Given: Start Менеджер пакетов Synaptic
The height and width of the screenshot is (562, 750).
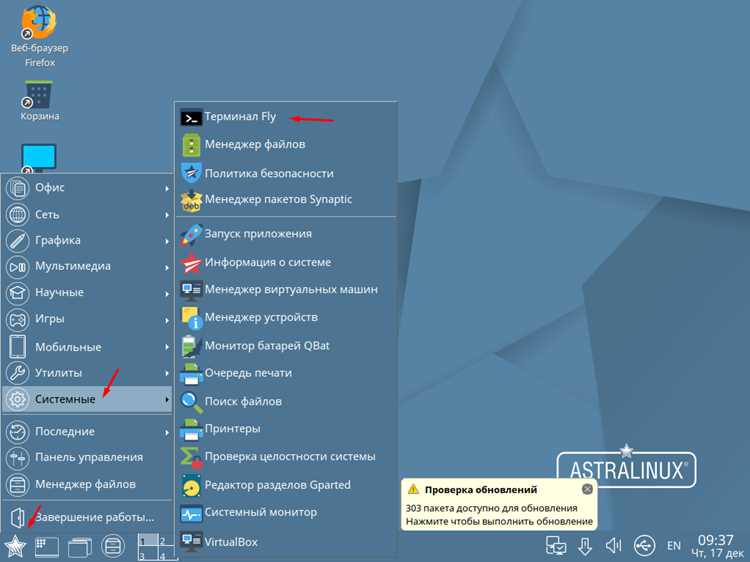Looking at the screenshot, I should 287,200.
